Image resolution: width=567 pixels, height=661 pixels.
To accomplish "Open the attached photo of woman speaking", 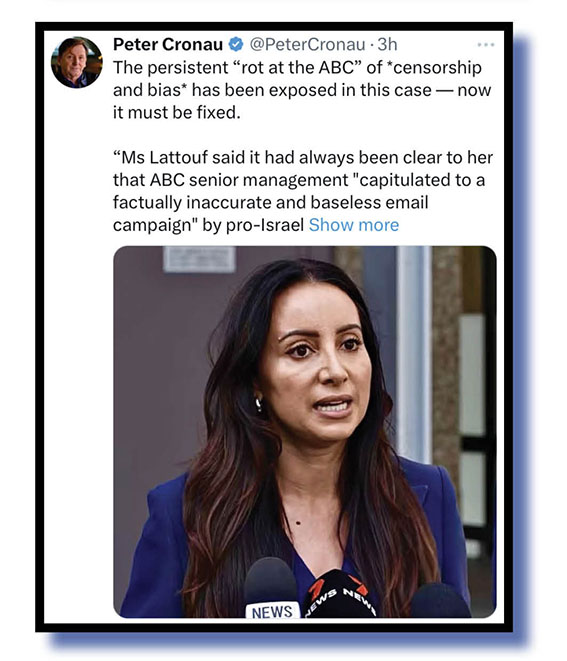I will [x=304, y=432].
